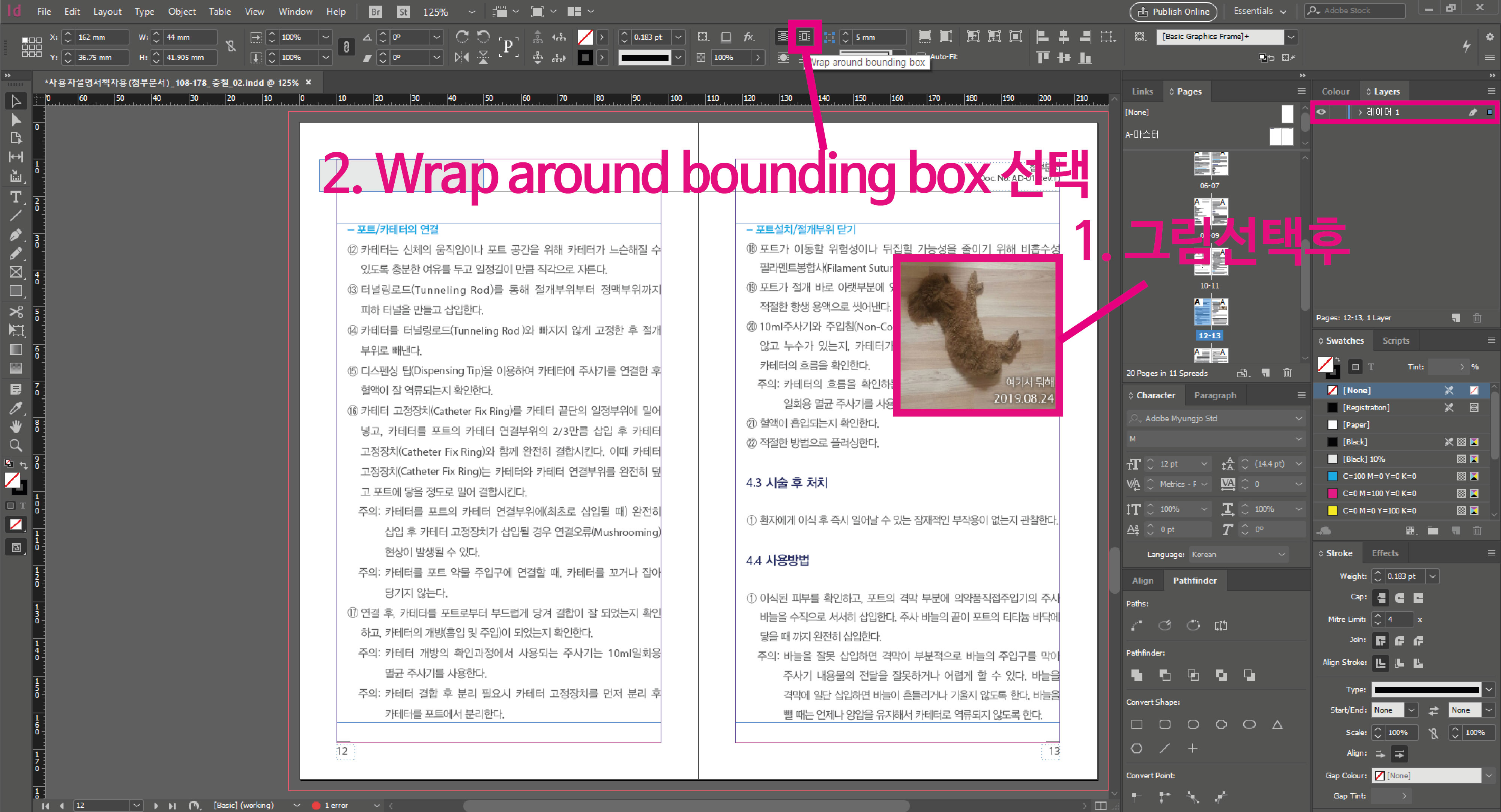This screenshot has width=1501, height=812.
Task: Create new page in Pages panel
Action: click(1266, 373)
